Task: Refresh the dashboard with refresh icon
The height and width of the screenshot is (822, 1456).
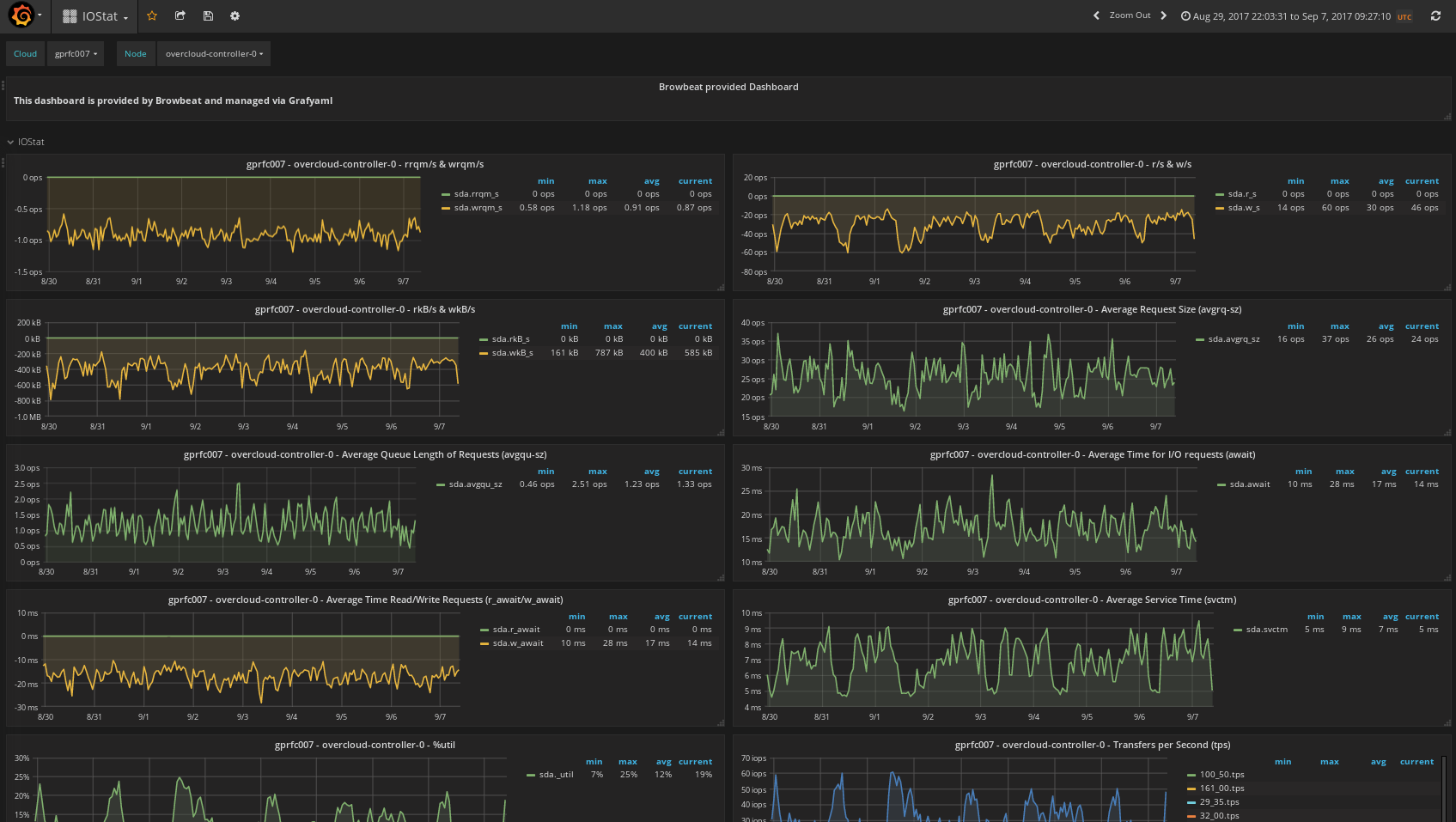Action: [1435, 15]
